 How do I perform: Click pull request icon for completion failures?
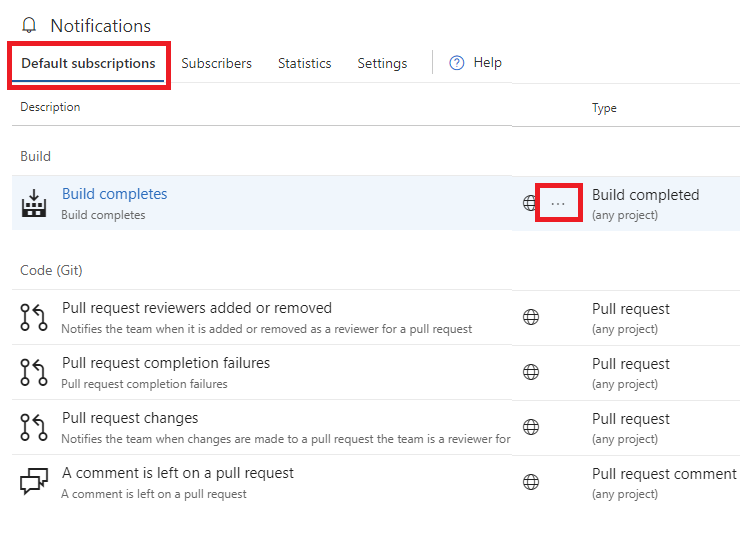tap(34, 372)
